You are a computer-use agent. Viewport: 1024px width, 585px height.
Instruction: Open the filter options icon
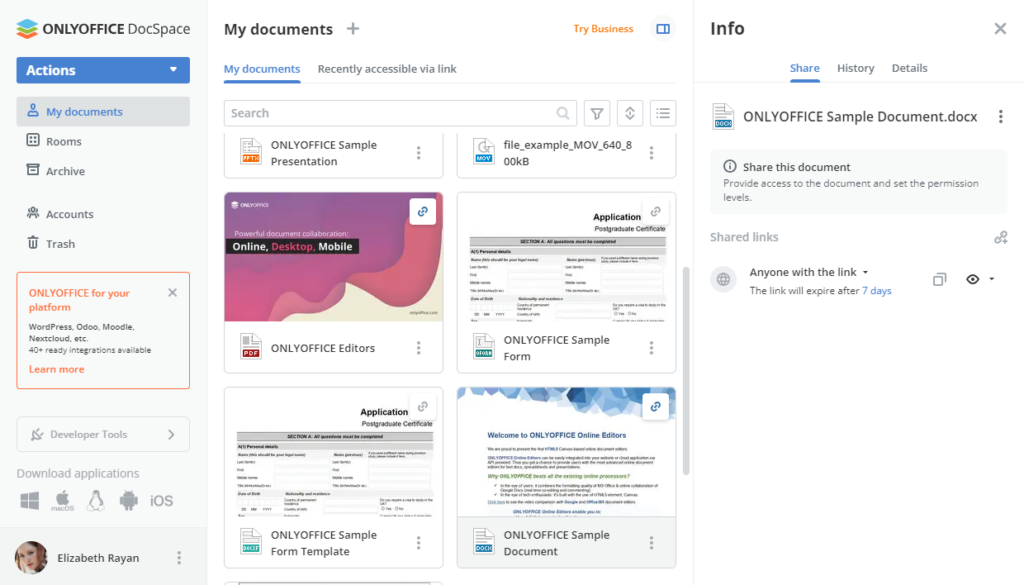tap(597, 113)
